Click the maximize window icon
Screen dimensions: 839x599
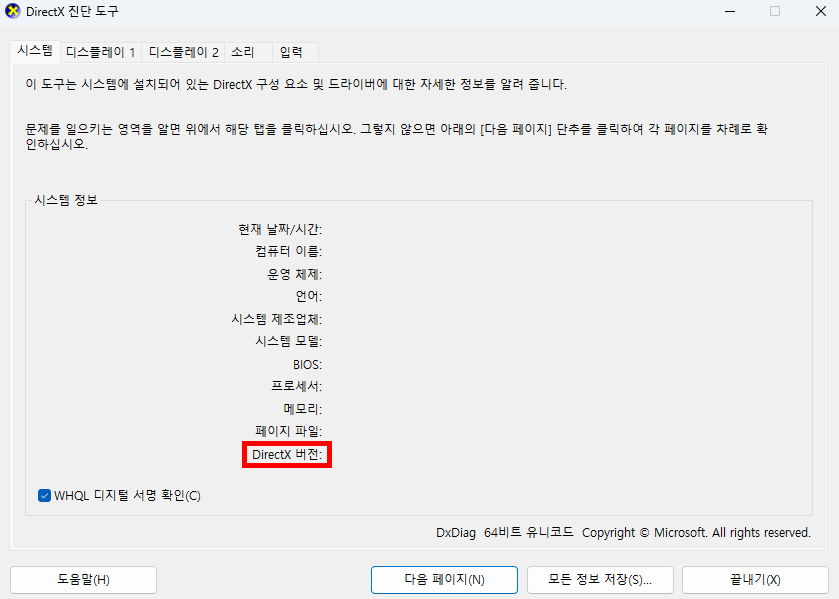pyautogui.click(x=774, y=11)
